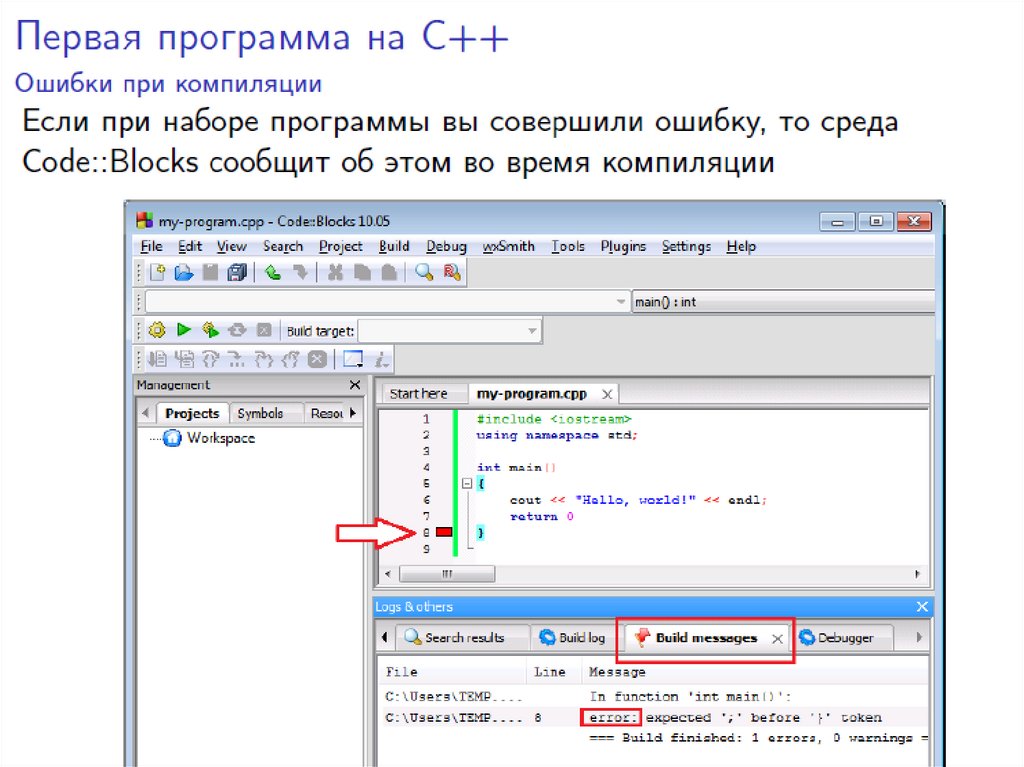Close the my-program.cpp editor tab
Image resolution: width=1024 pixels, height=767 pixels.
click(x=606, y=394)
